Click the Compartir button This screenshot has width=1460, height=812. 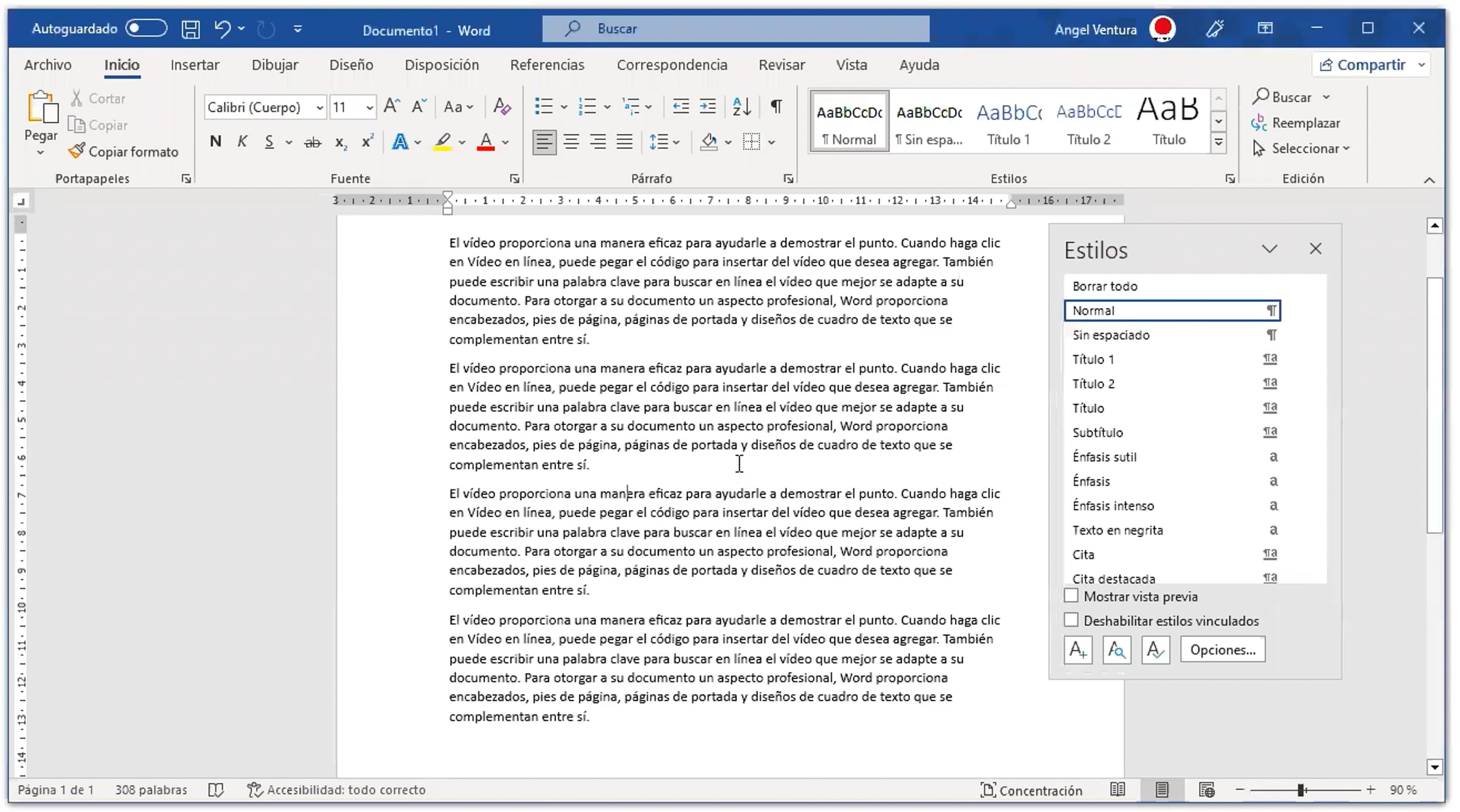click(1364, 65)
